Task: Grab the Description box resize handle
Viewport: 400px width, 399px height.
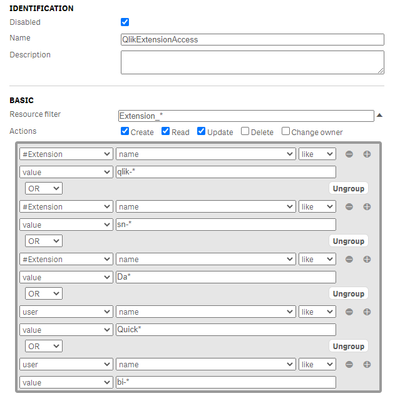Action: 381,71
